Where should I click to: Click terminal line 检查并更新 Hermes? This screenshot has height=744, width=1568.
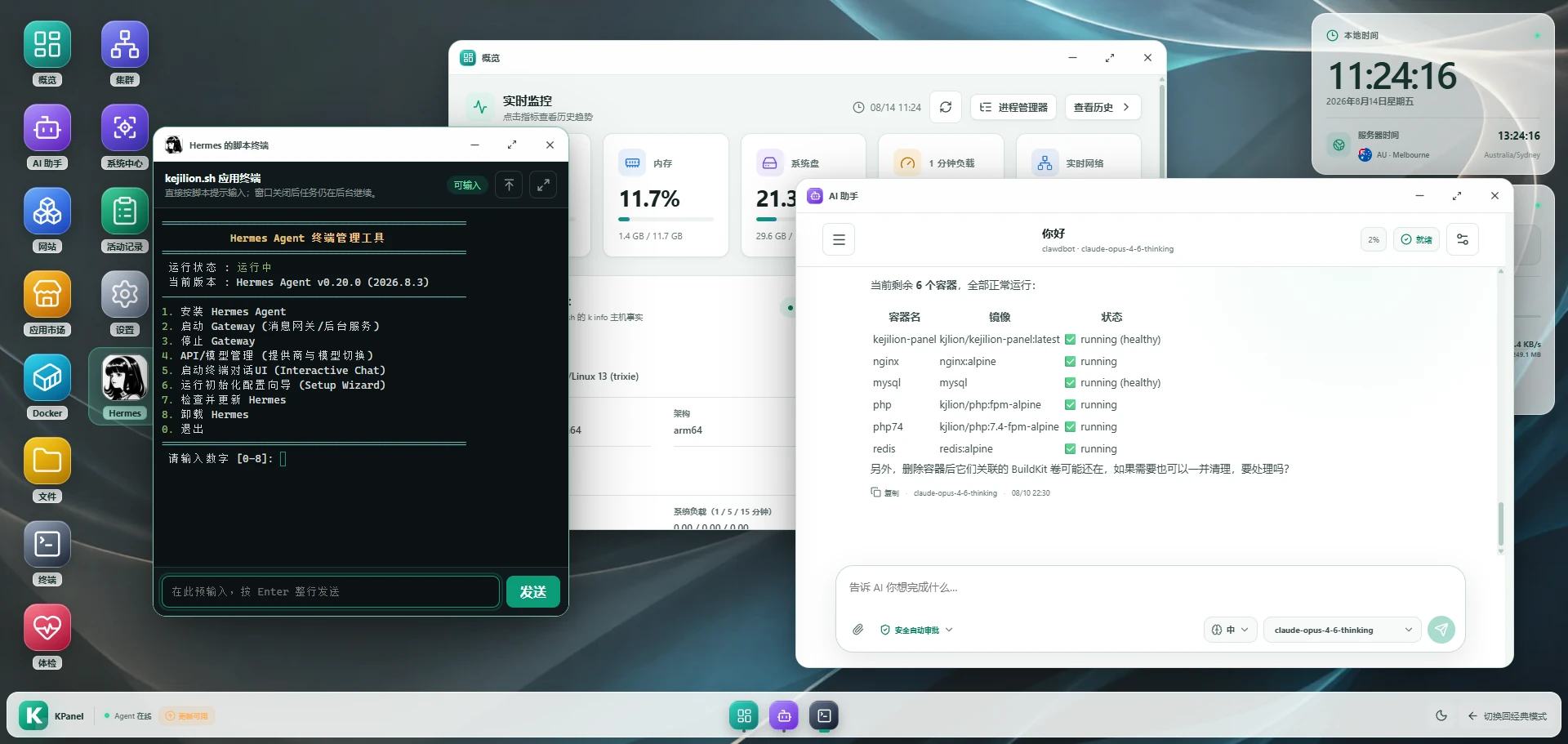[224, 400]
